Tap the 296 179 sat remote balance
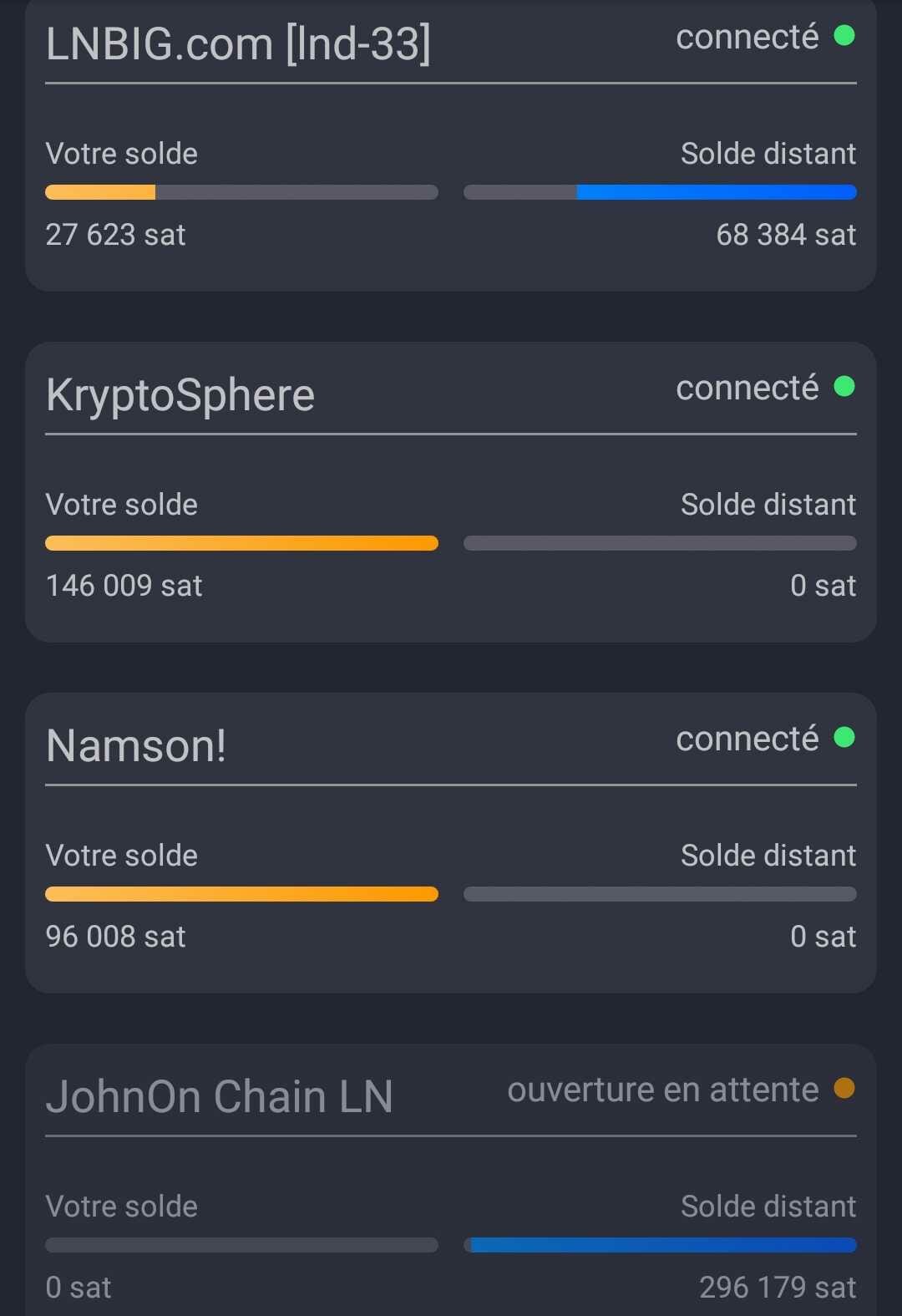902x1316 pixels. coord(778,1288)
